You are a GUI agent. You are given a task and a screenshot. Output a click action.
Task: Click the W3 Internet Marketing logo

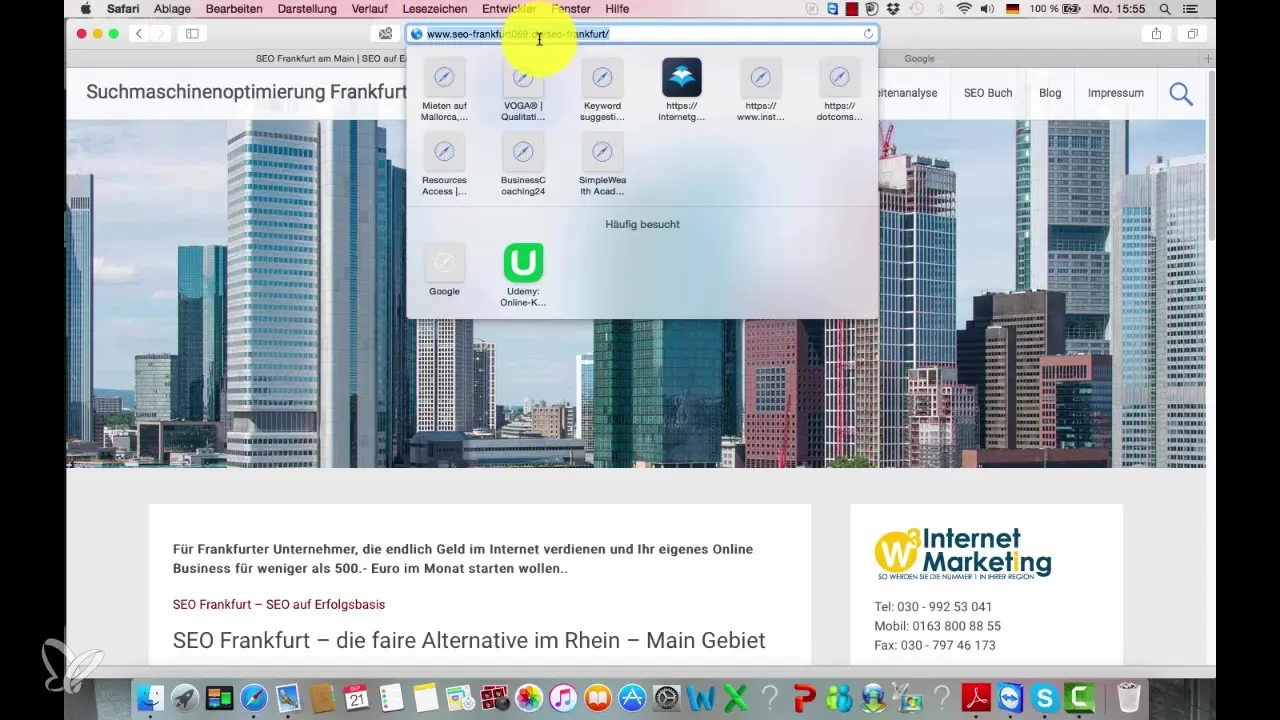[x=963, y=554]
